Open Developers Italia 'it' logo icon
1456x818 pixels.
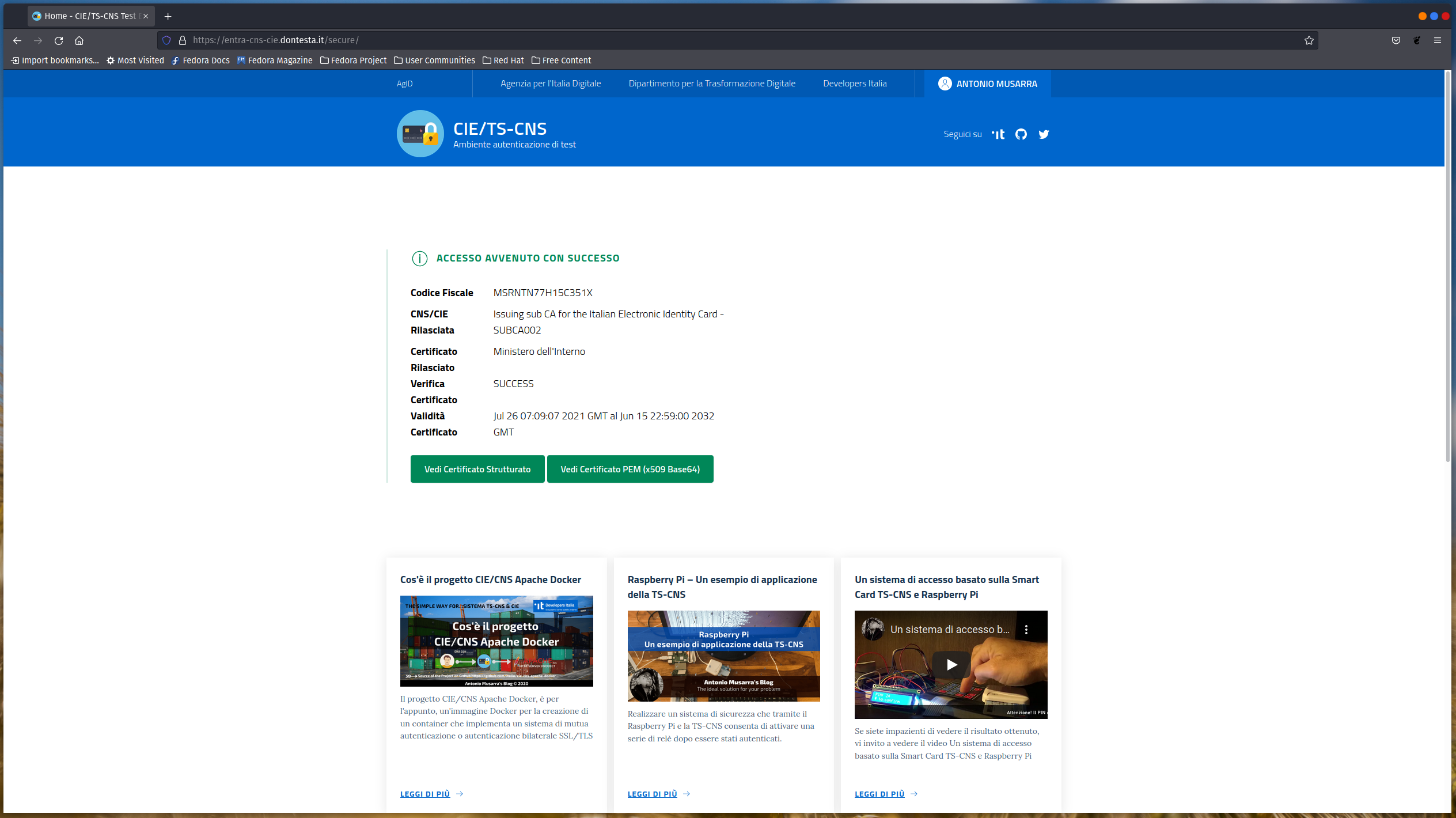pos(998,134)
